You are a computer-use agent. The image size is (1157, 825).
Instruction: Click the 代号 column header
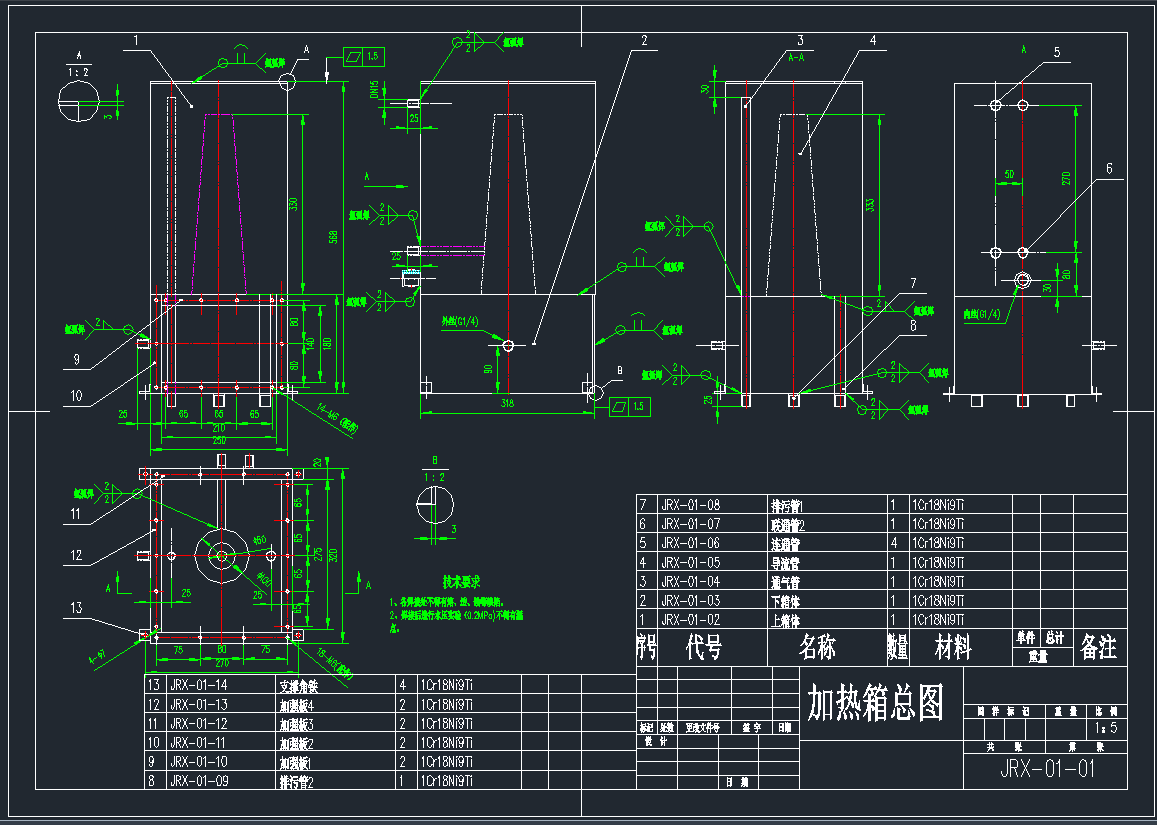pyautogui.click(x=704, y=649)
